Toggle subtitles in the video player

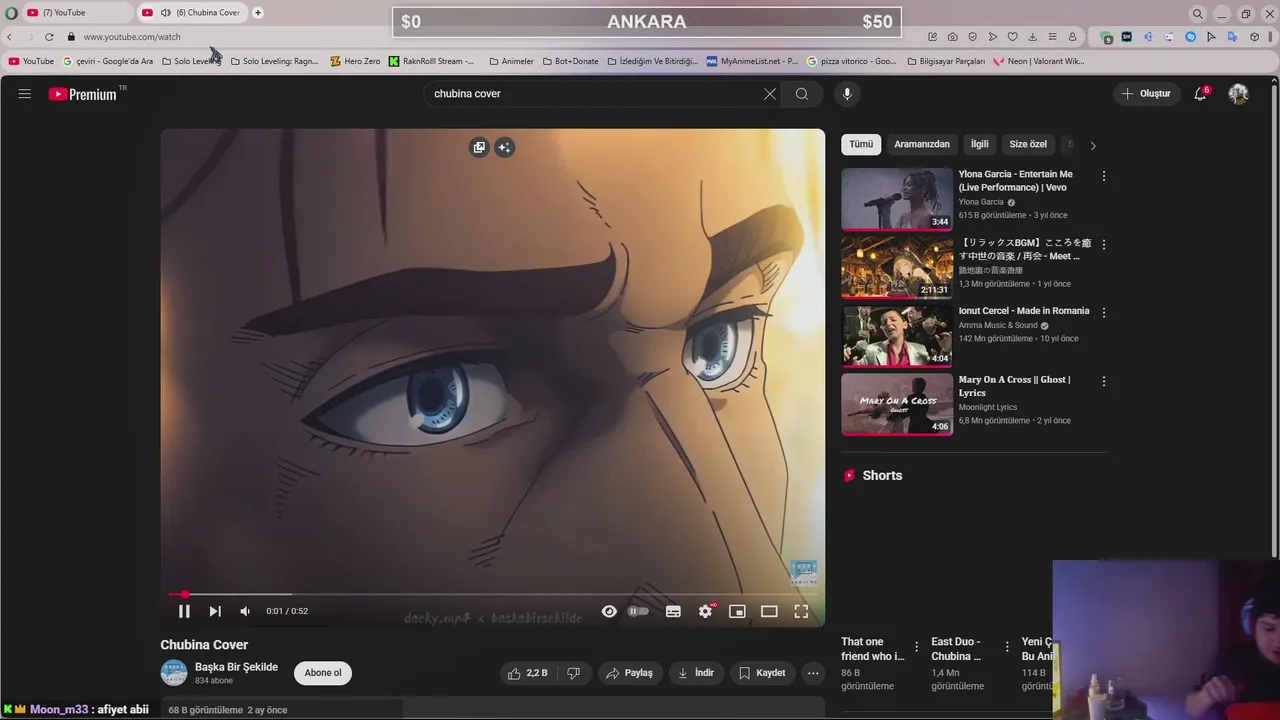[x=673, y=611]
